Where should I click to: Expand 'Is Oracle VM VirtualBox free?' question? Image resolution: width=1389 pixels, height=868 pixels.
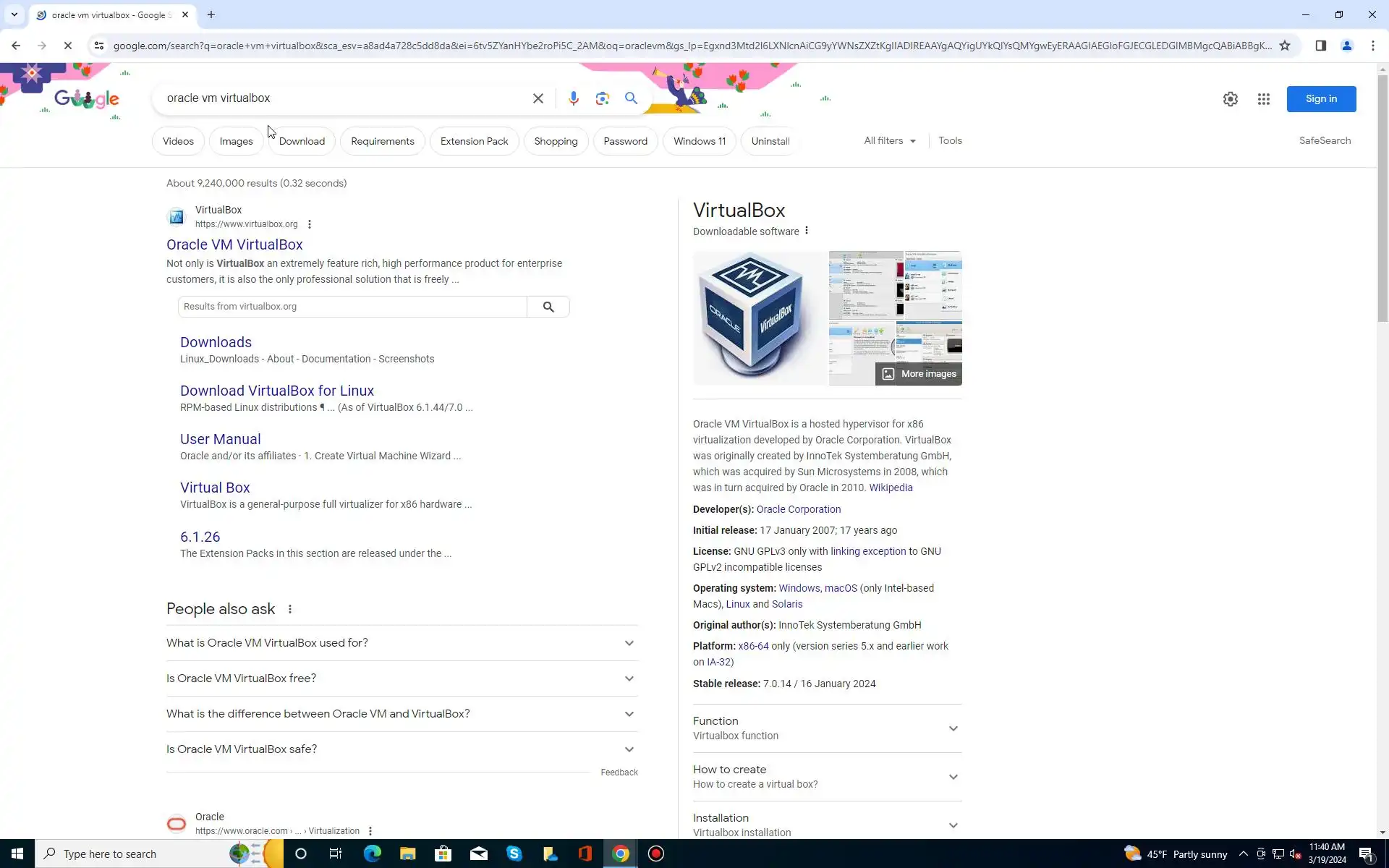coord(402,678)
